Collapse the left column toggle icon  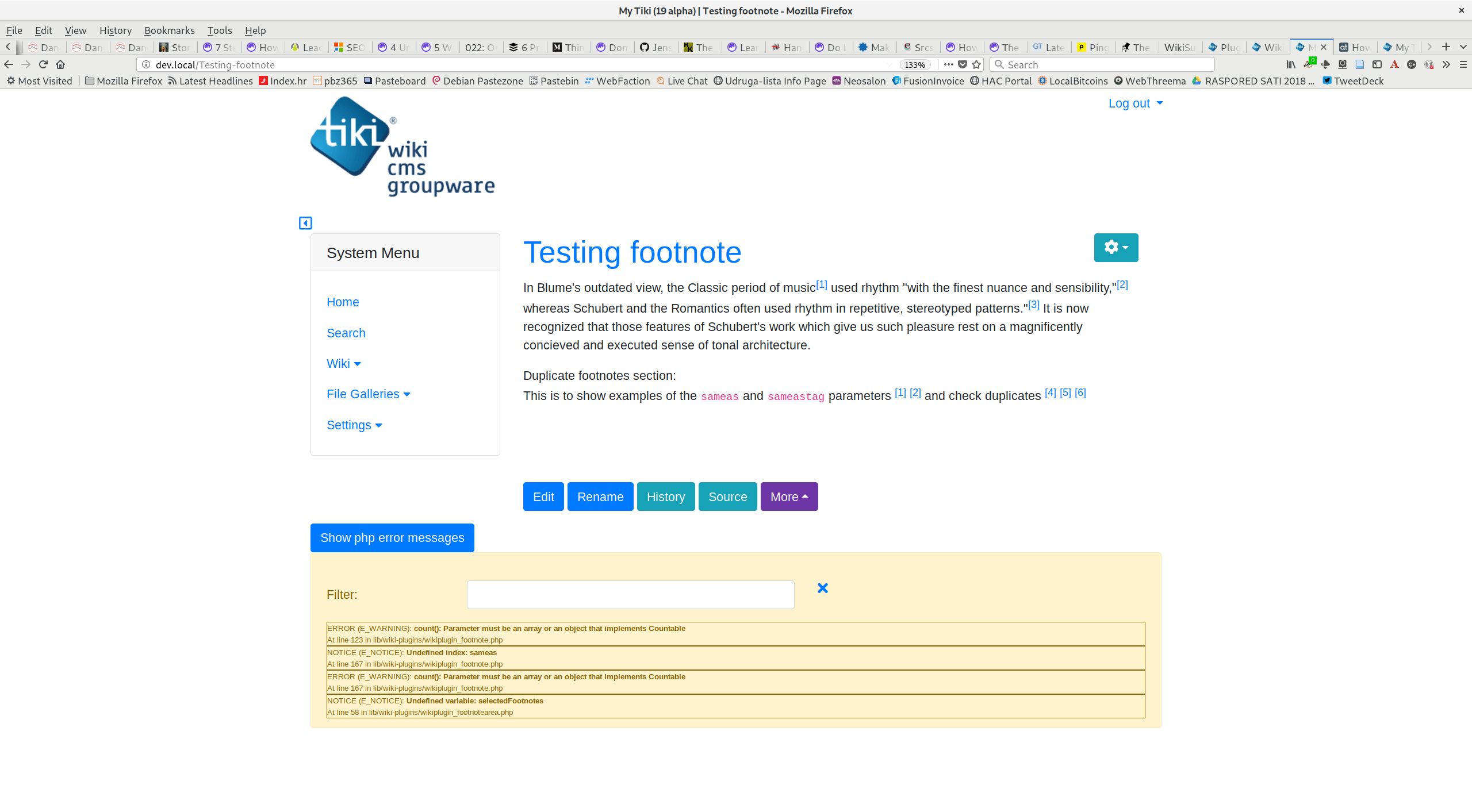coord(305,223)
